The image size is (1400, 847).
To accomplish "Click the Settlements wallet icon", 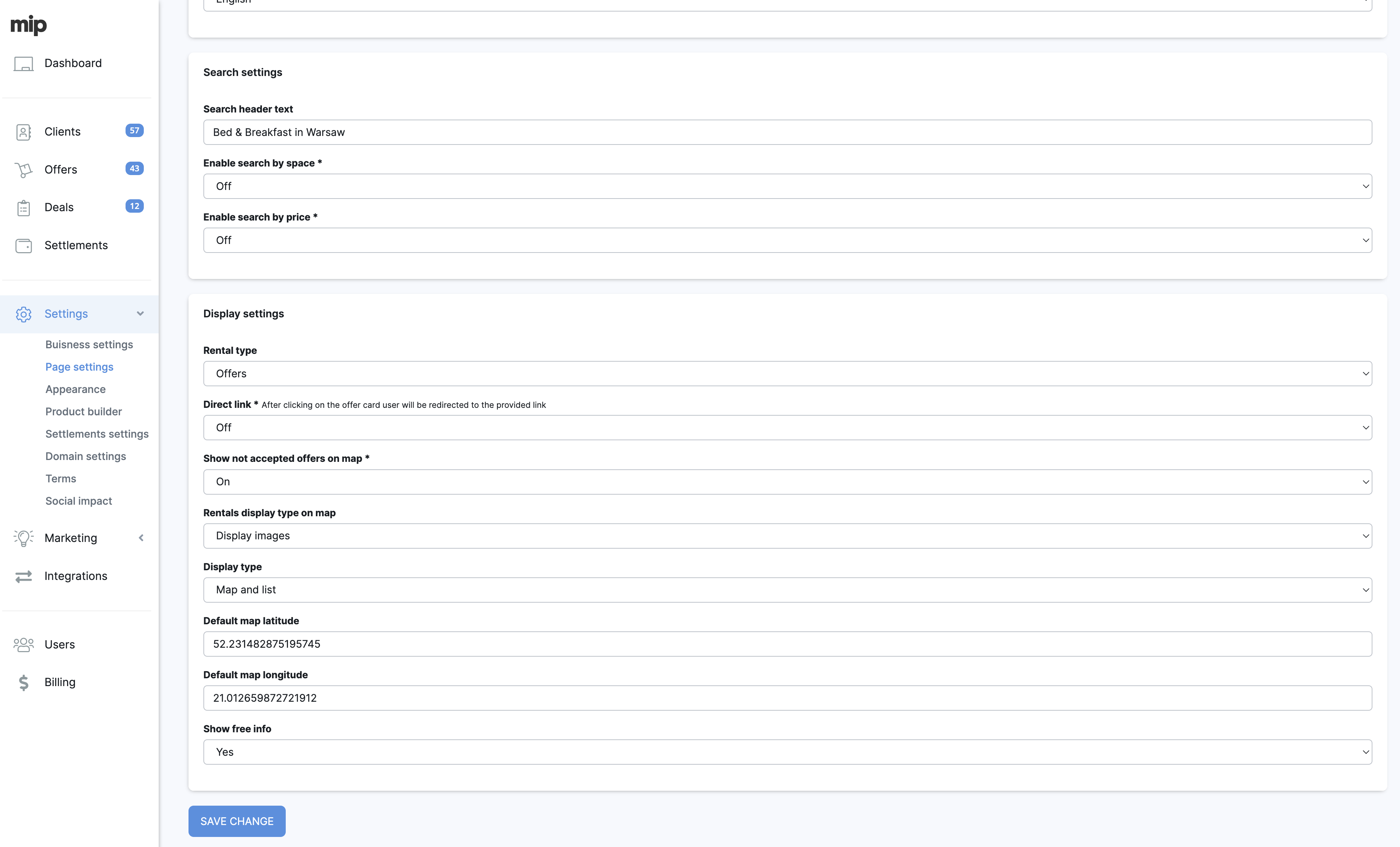I will [23, 245].
